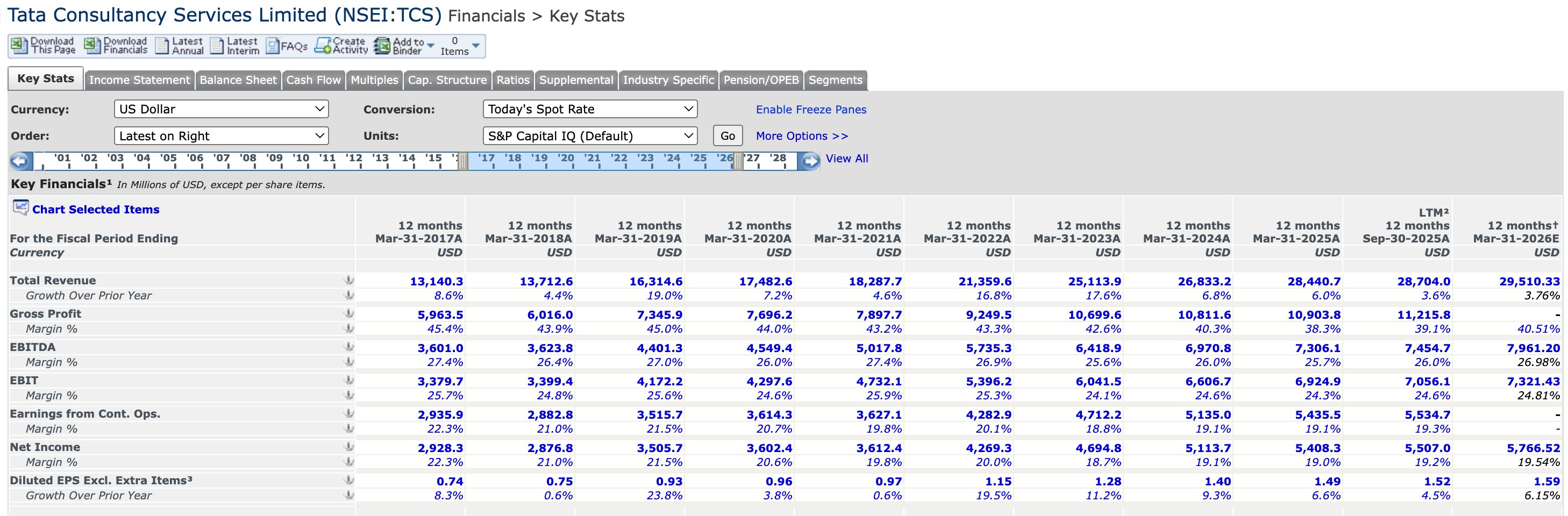The height and width of the screenshot is (516, 1568).
Task: Open the Industry Specific tab
Action: point(668,80)
